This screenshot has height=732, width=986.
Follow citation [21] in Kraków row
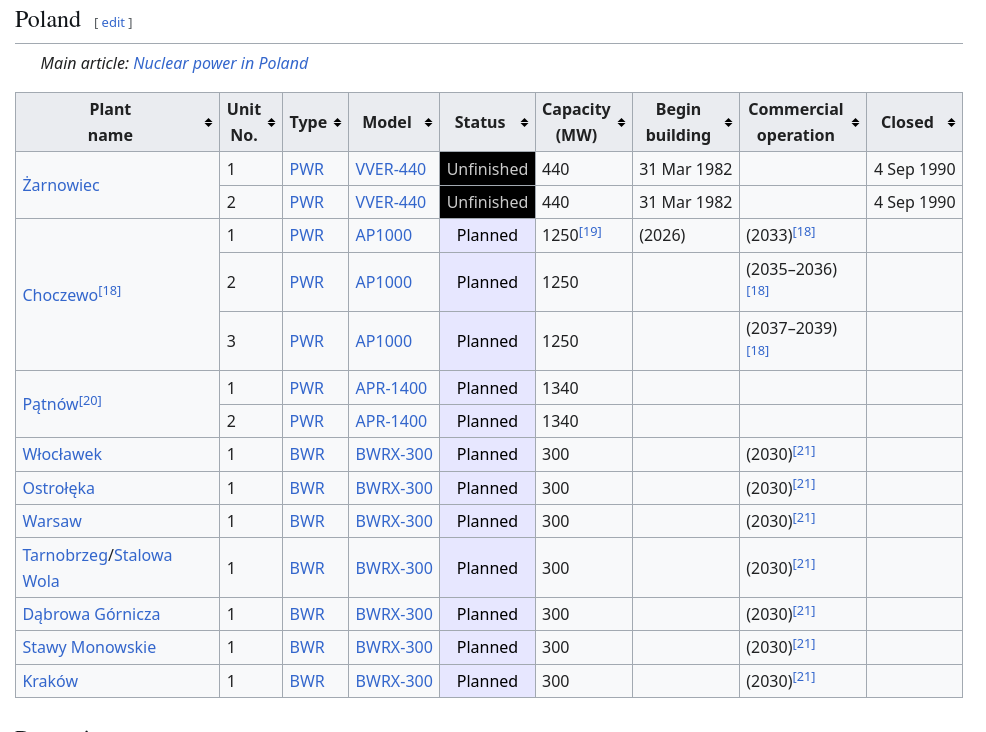pyautogui.click(x=804, y=677)
